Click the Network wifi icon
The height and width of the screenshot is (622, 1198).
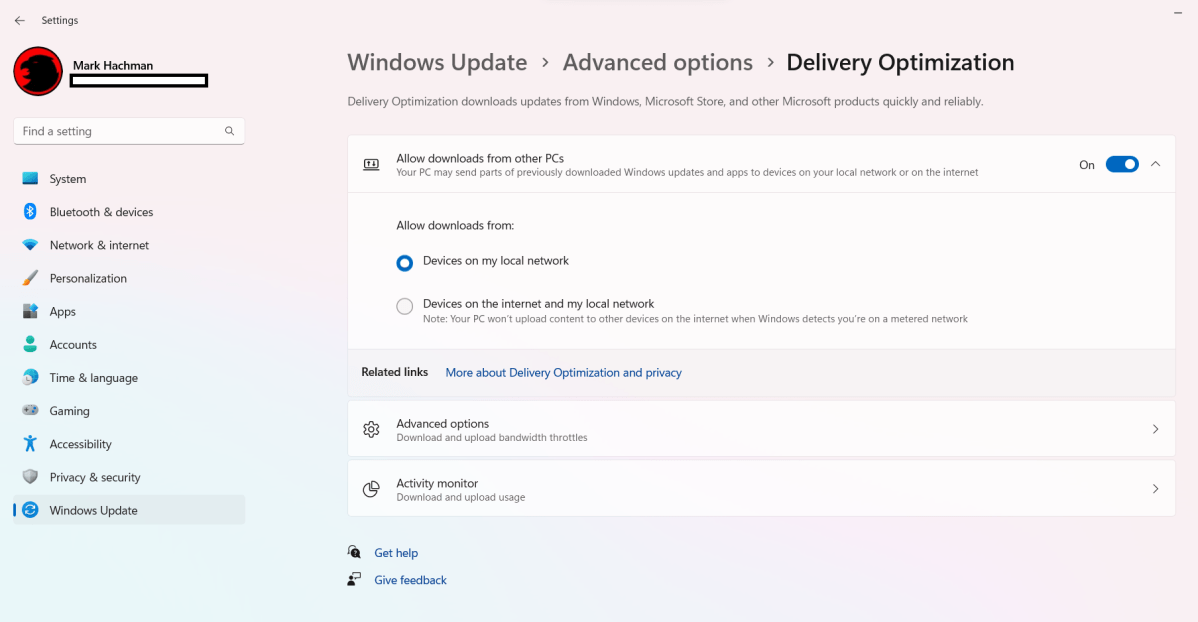point(30,245)
